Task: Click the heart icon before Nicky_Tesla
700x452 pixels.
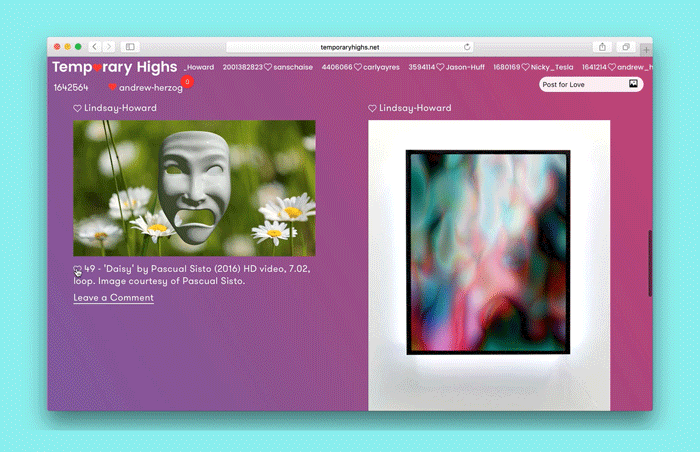Action: click(x=525, y=67)
